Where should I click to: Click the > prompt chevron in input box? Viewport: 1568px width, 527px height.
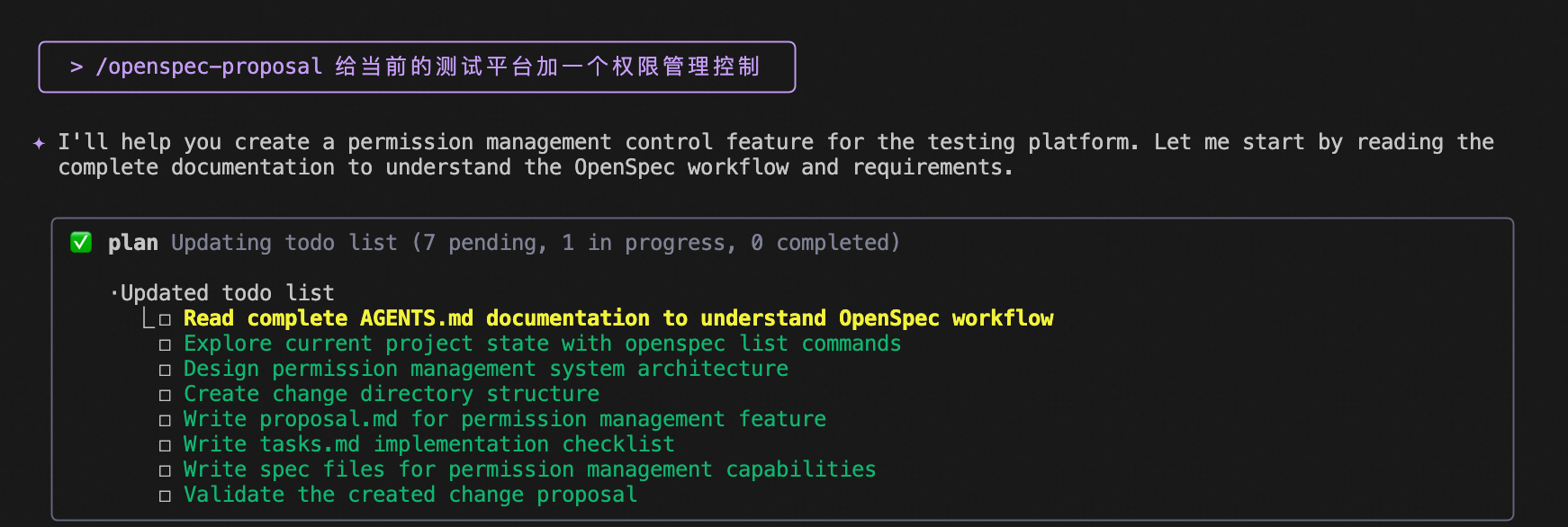coord(77,67)
